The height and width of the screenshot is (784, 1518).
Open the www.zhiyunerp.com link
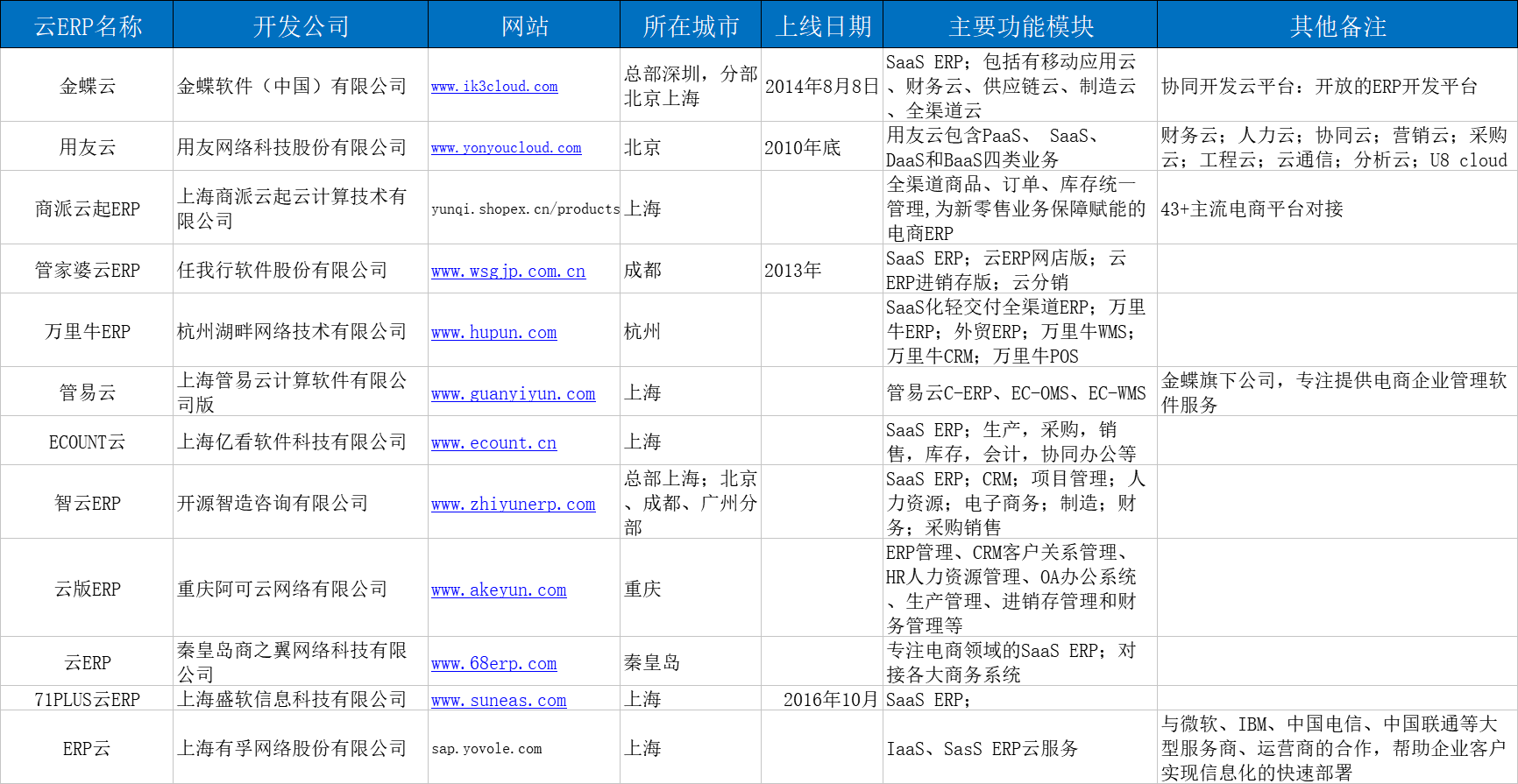[513, 504]
